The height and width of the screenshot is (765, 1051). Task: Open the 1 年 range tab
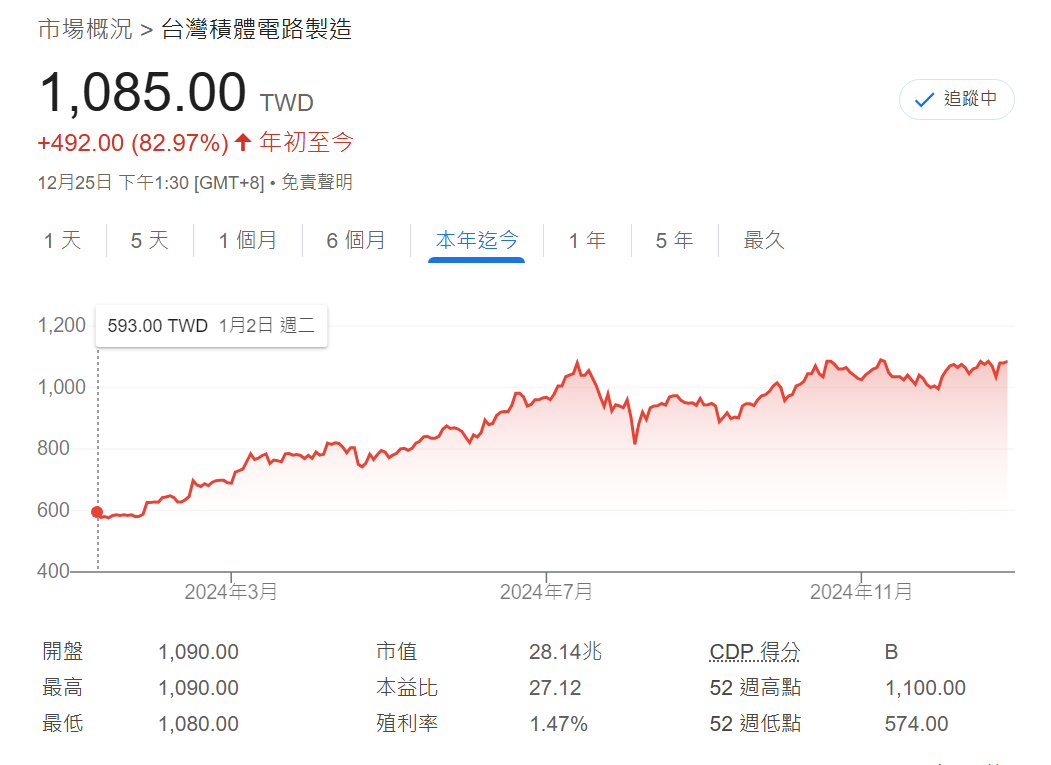click(587, 240)
